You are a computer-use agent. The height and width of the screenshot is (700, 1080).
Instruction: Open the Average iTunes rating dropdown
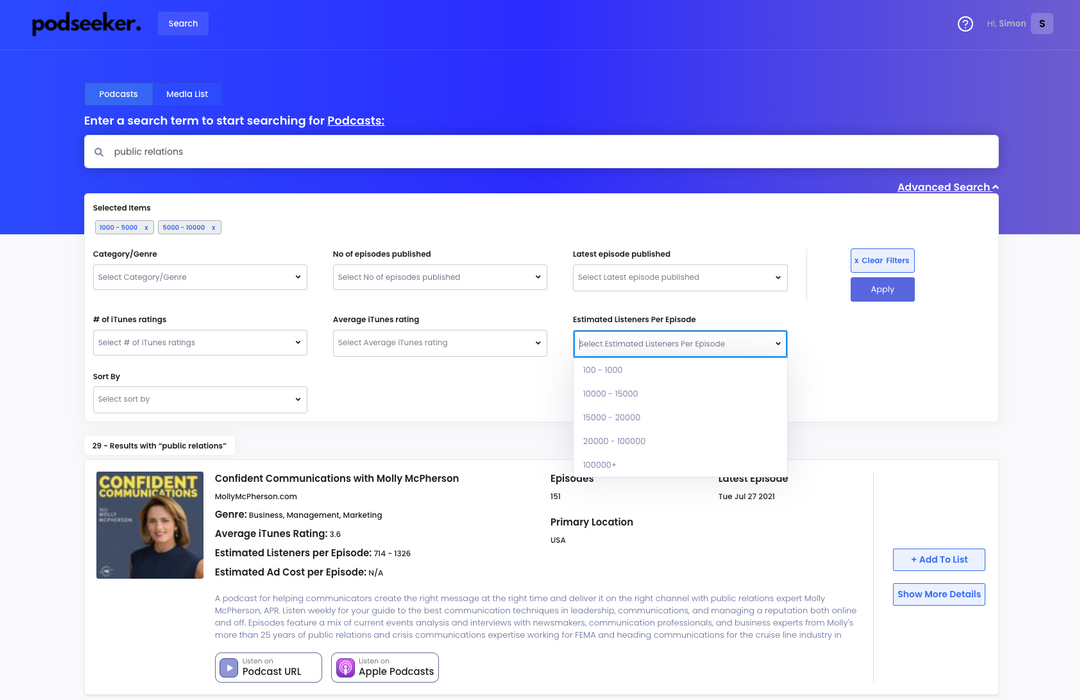(439, 342)
